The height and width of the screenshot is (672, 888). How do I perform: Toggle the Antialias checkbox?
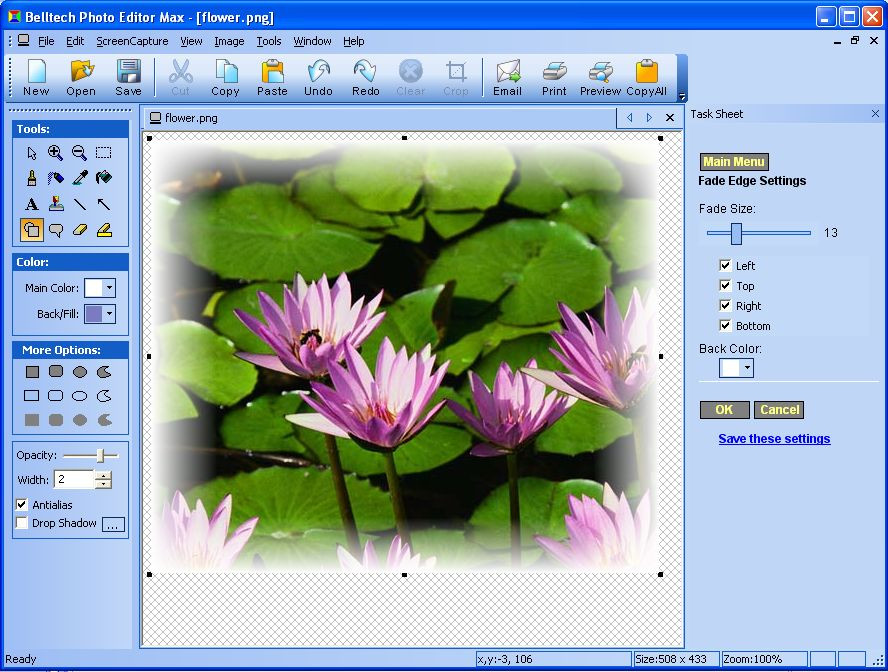(x=22, y=504)
